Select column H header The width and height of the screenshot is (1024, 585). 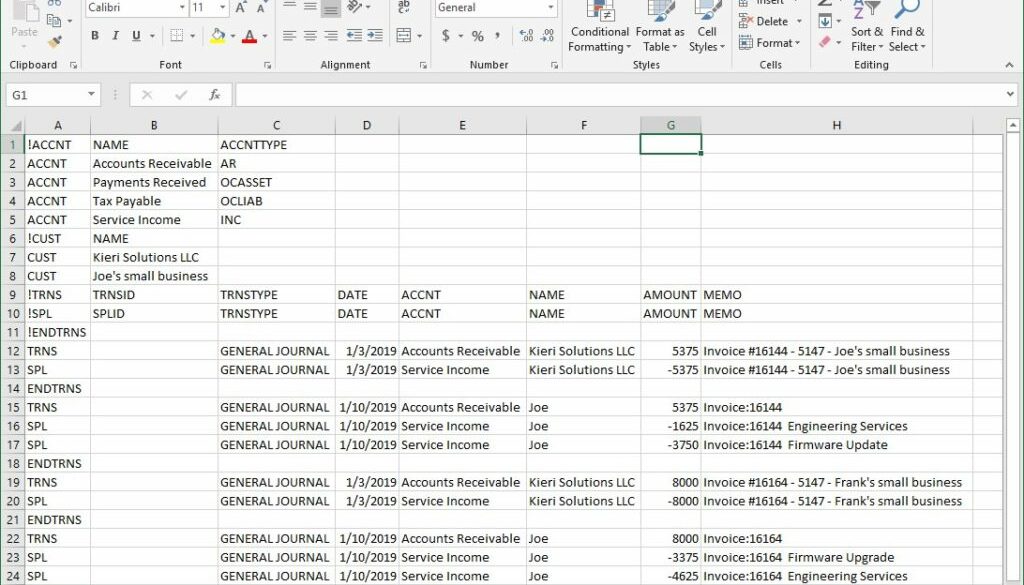tap(837, 125)
